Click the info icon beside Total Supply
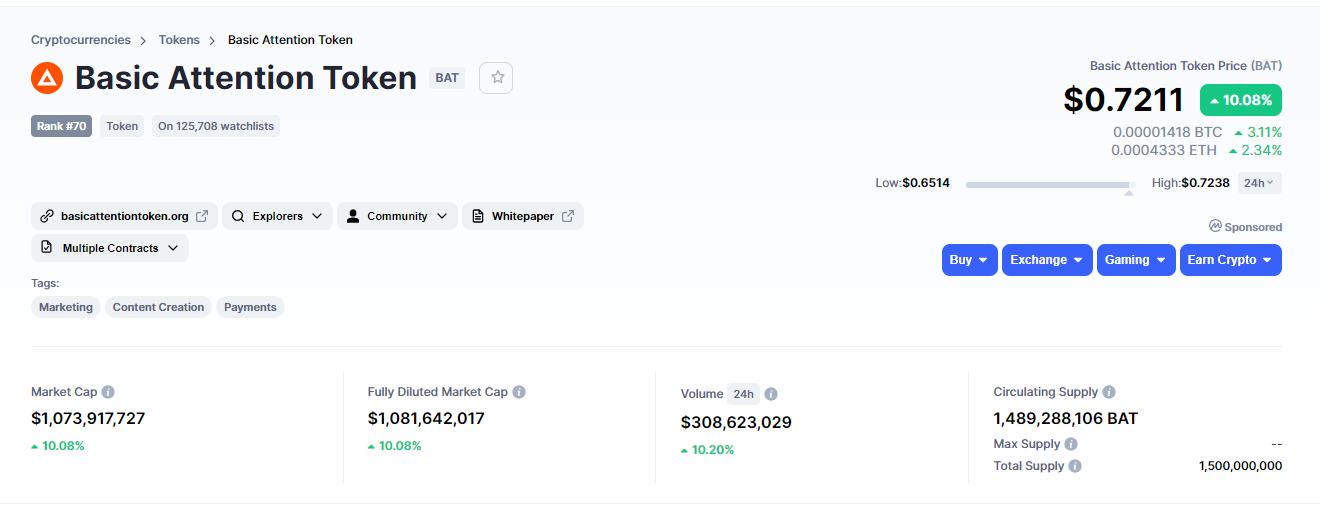The height and width of the screenshot is (505, 1320). [x=1075, y=466]
